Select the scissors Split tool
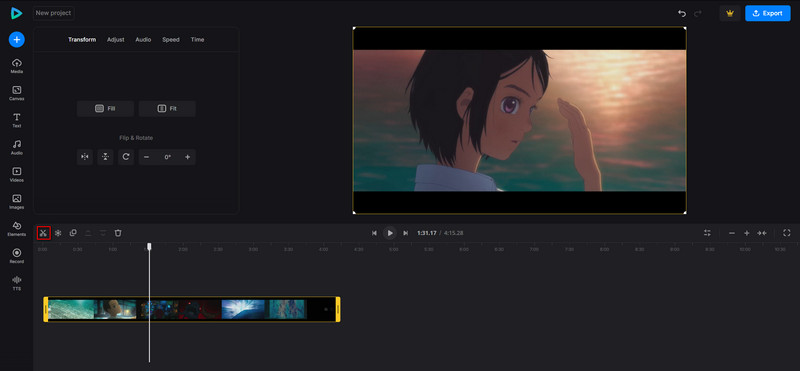800x371 pixels. [43, 233]
